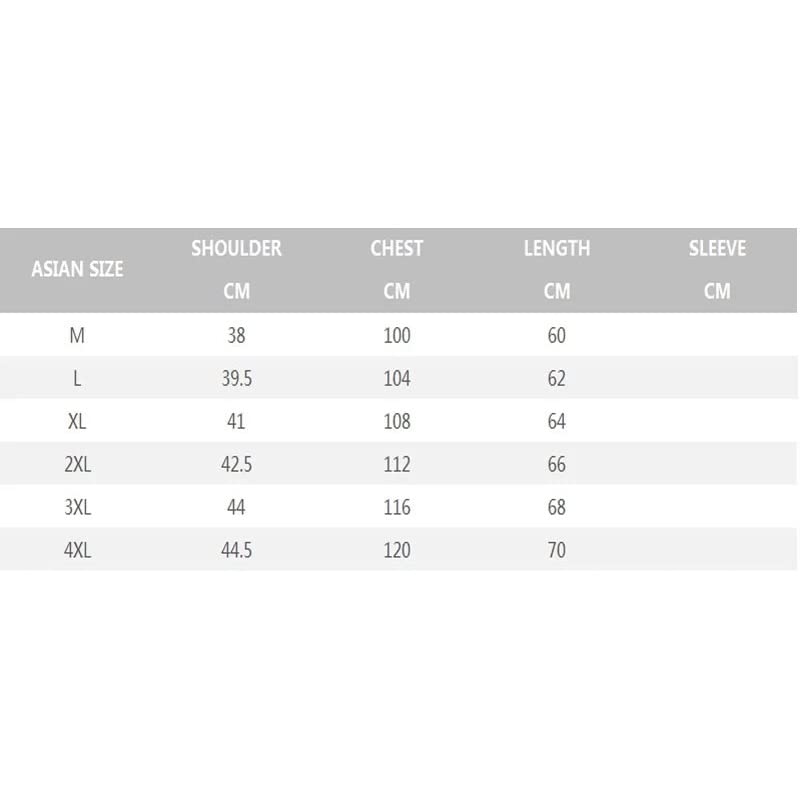Select the XL size row label
The image size is (800, 800).
pyautogui.click(x=77, y=422)
